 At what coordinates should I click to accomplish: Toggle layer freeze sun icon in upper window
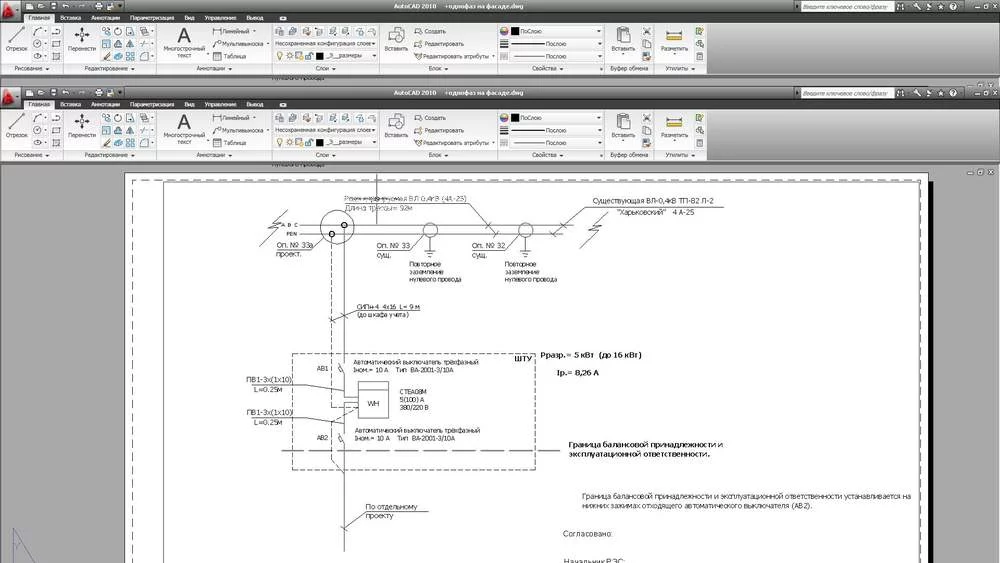290,56
